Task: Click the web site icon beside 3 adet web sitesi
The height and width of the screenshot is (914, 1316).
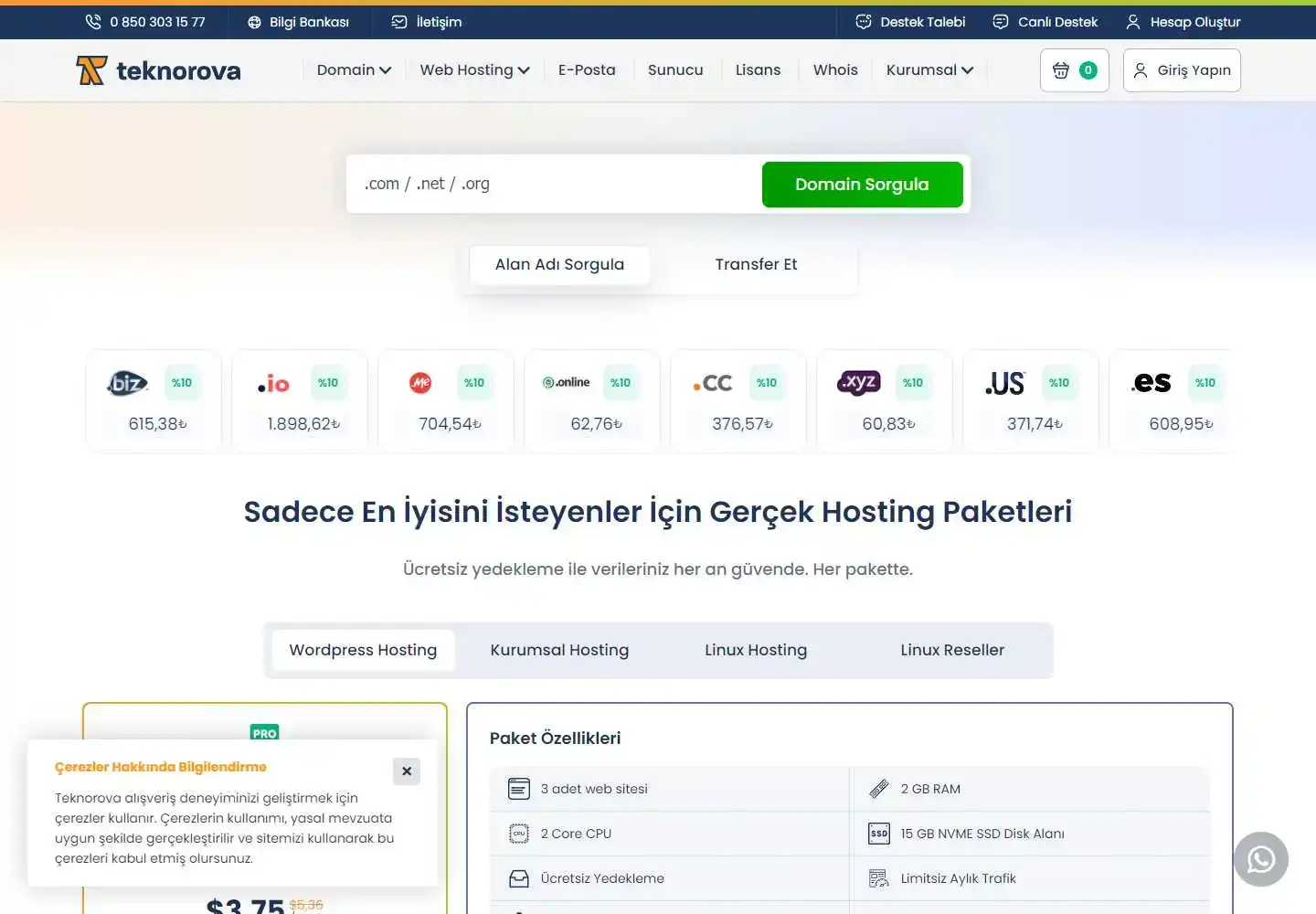Action: pyautogui.click(x=519, y=789)
